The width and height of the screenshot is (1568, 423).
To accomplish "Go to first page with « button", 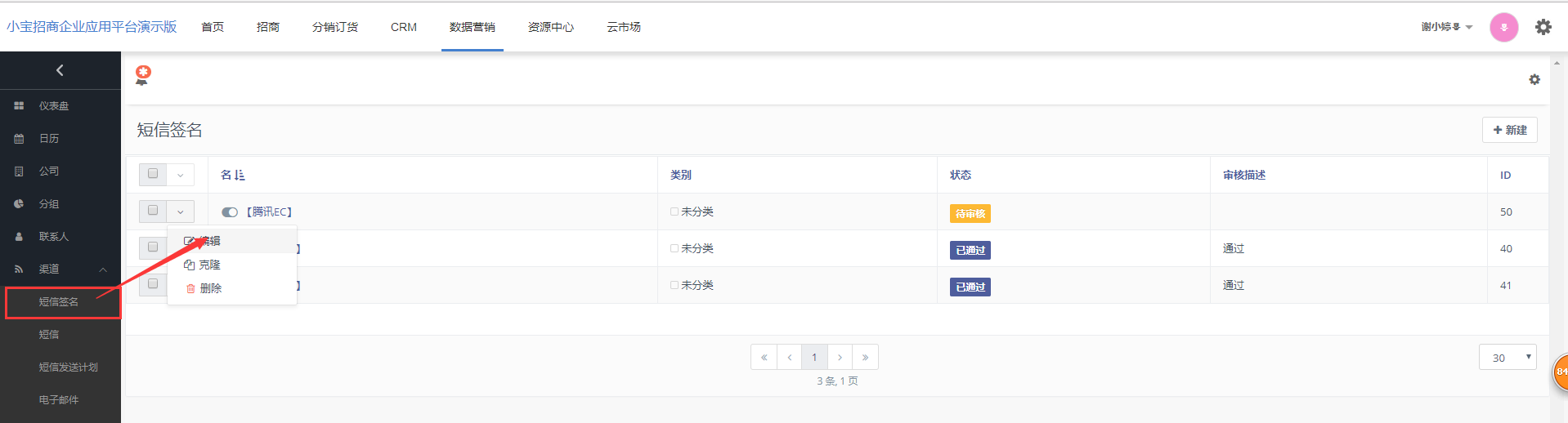I will (764, 357).
